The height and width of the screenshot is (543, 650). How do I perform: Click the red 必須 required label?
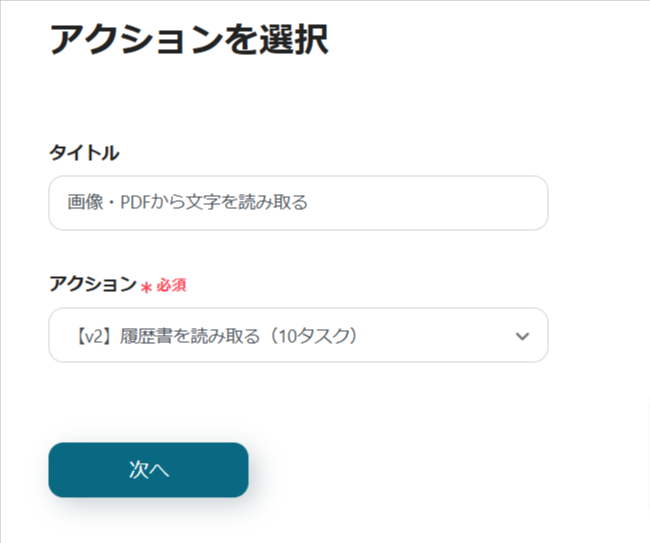171,285
